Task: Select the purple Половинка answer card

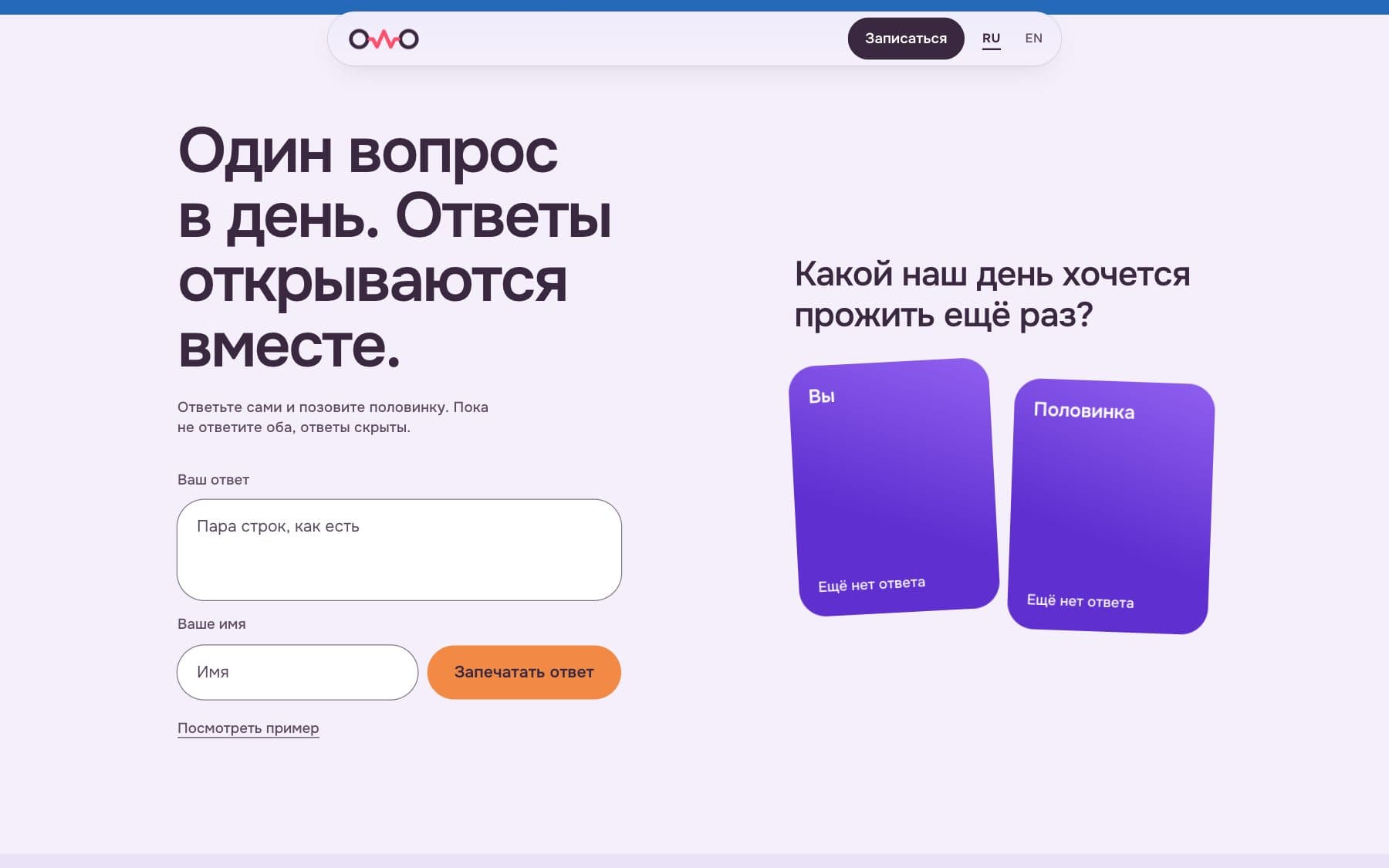Action: tap(1111, 506)
